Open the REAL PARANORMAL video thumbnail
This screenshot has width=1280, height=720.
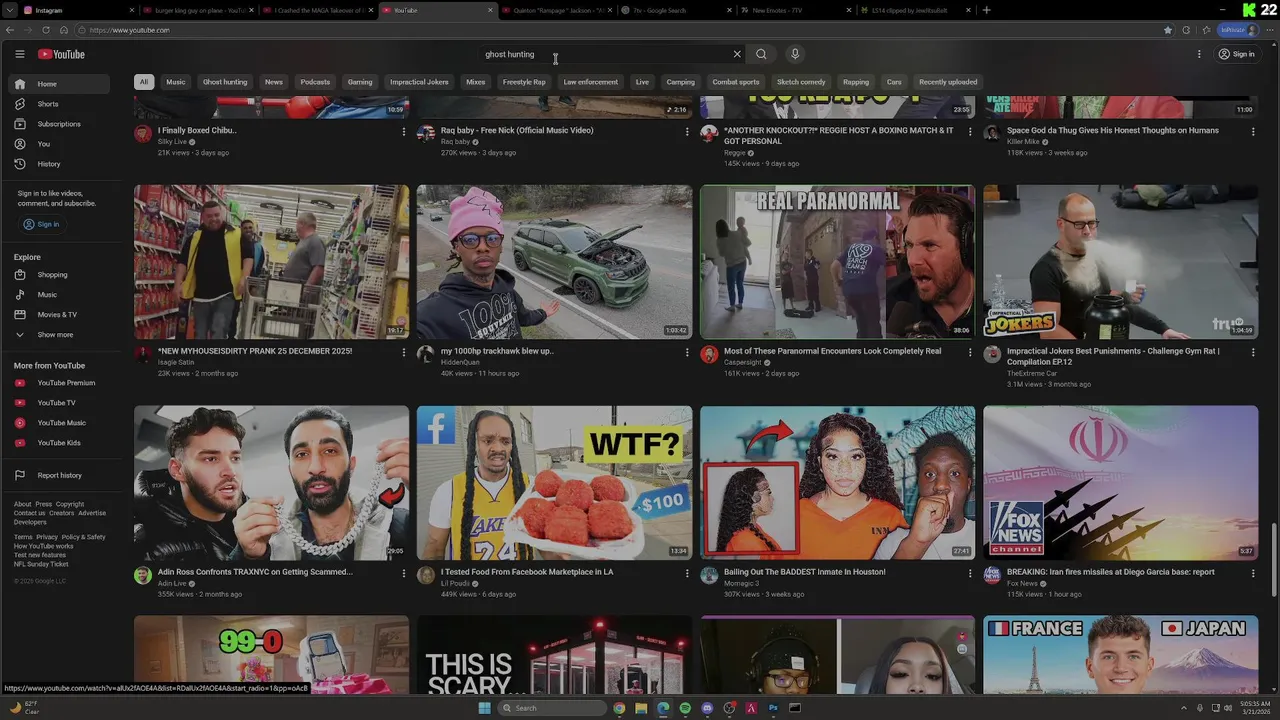pos(837,262)
